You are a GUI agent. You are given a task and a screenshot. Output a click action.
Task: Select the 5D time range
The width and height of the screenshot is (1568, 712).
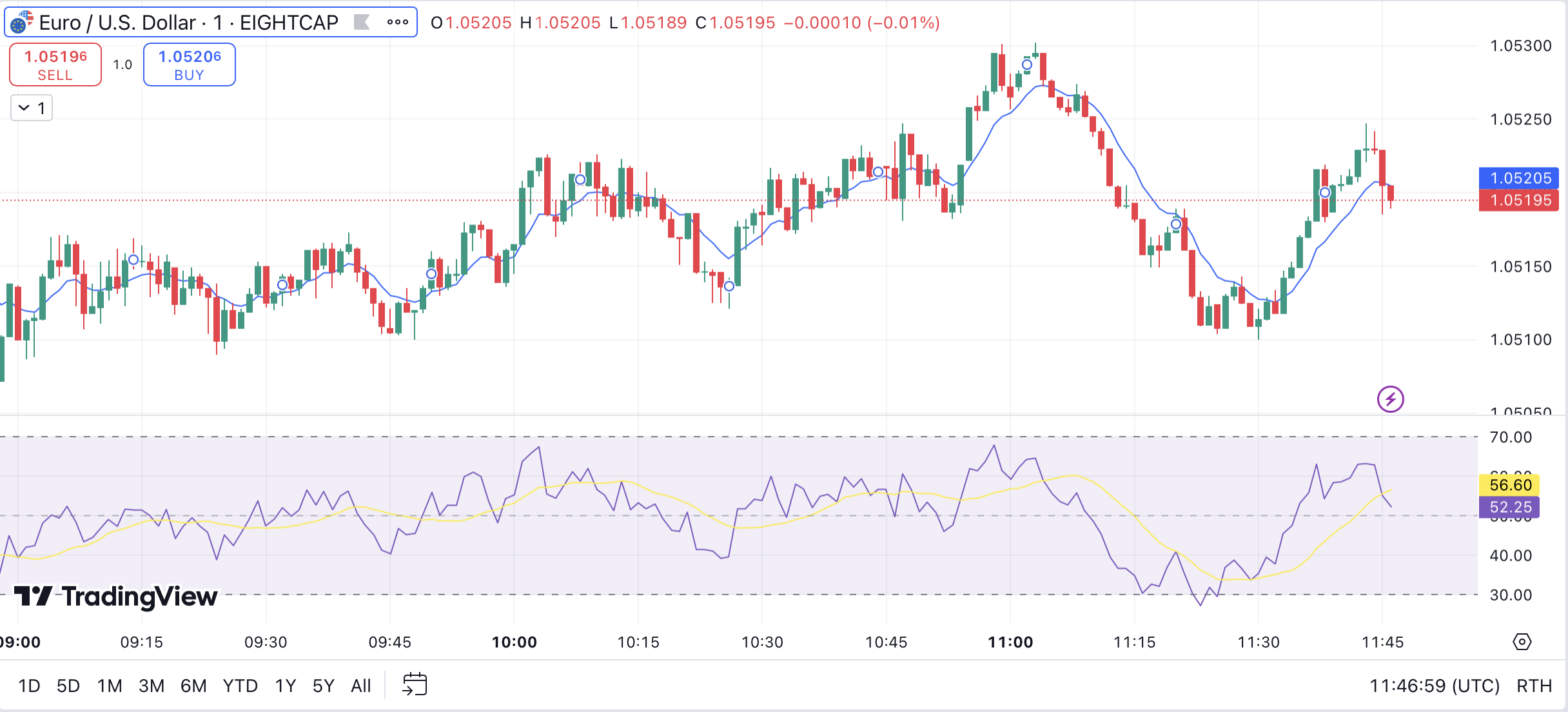pos(68,686)
